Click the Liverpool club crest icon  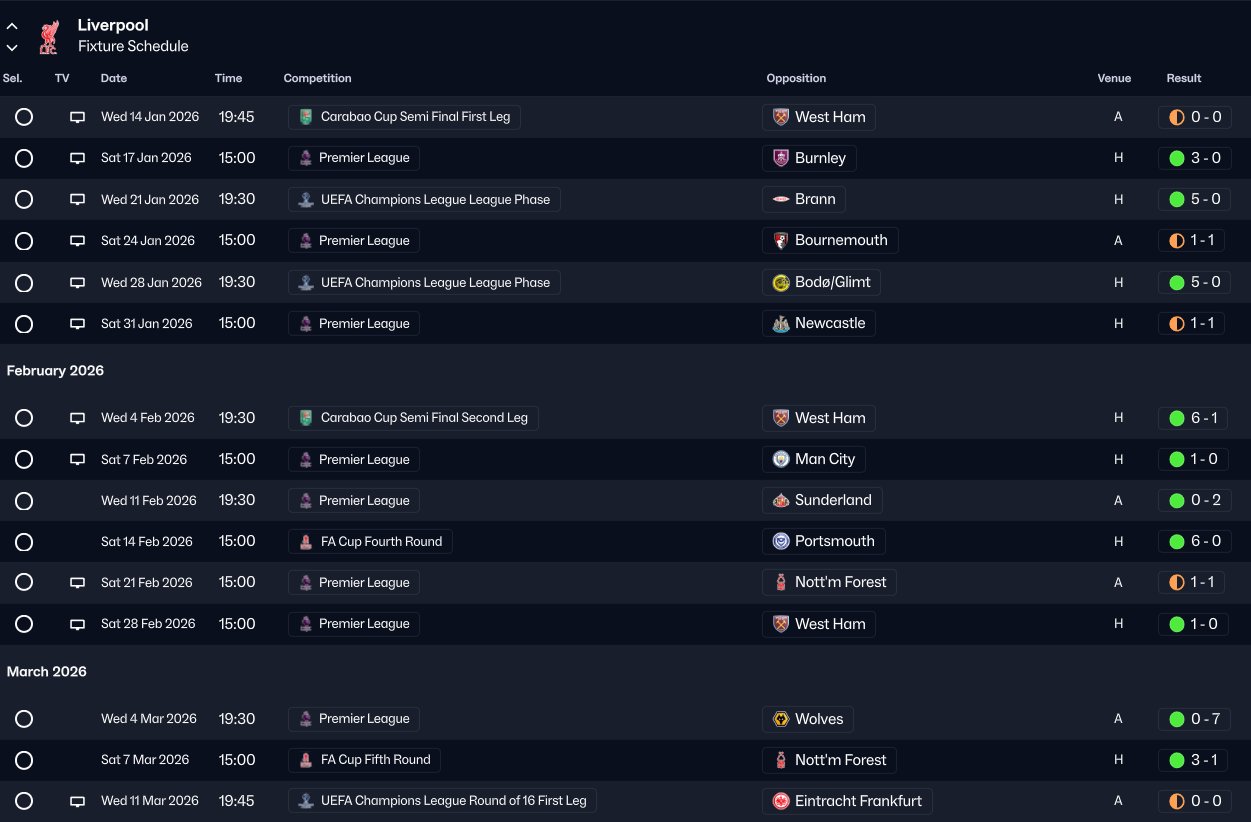pyautogui.click(x=48, y=37)
